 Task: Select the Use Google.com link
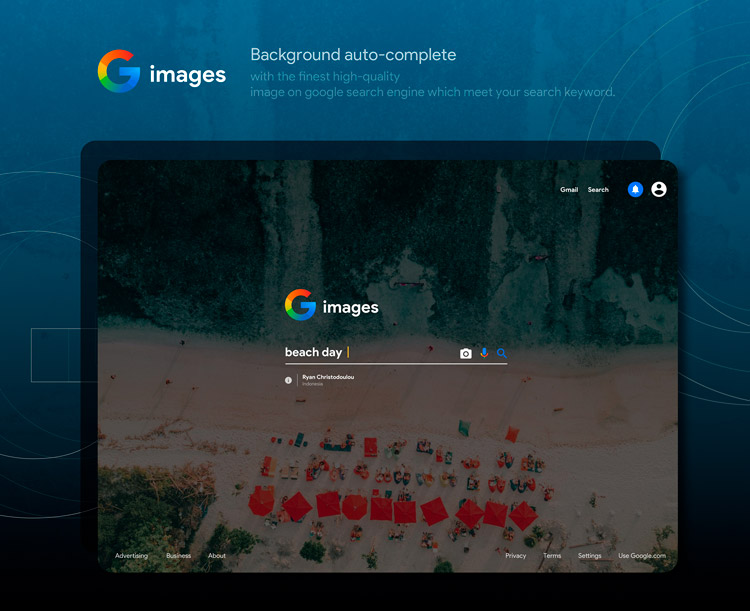(641, 556)
